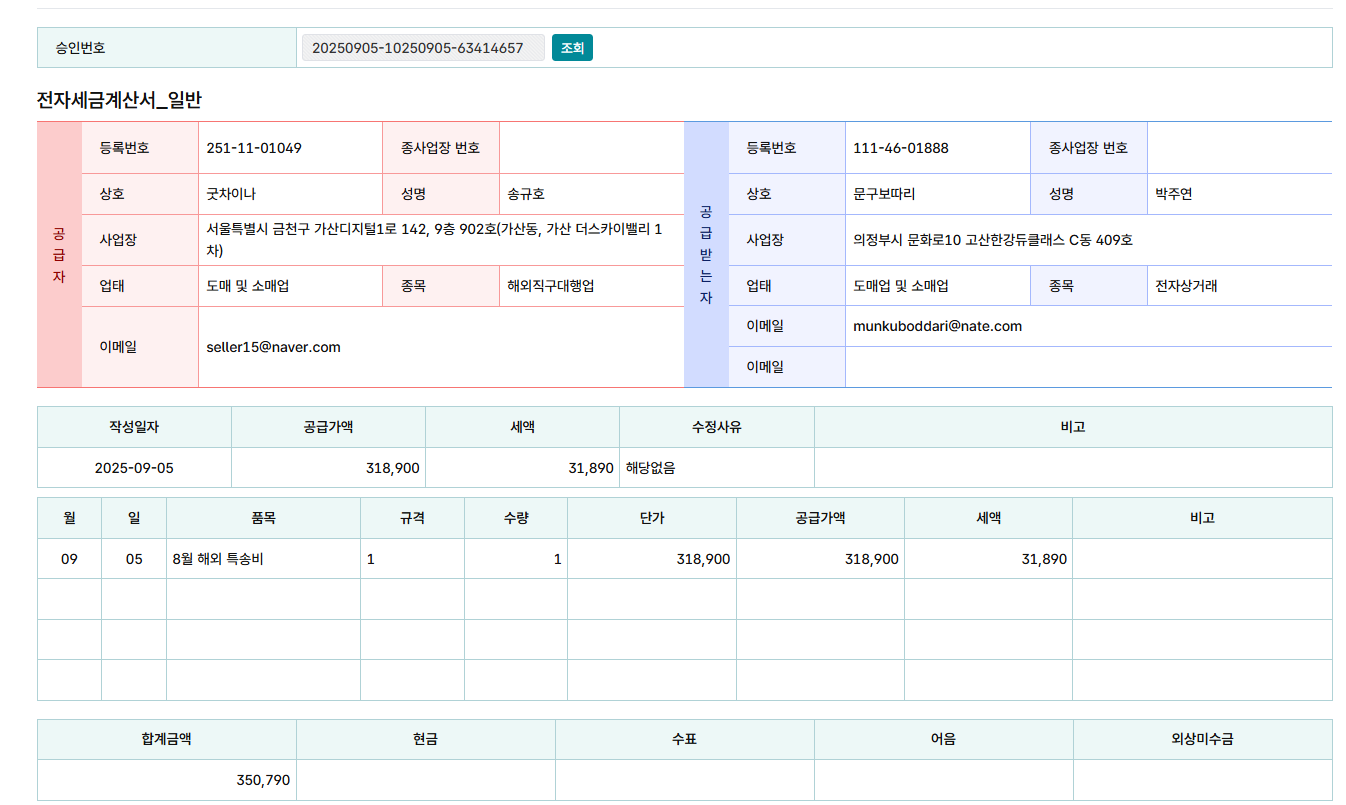Click the supplier company name 굿차이나

(224, 194)
